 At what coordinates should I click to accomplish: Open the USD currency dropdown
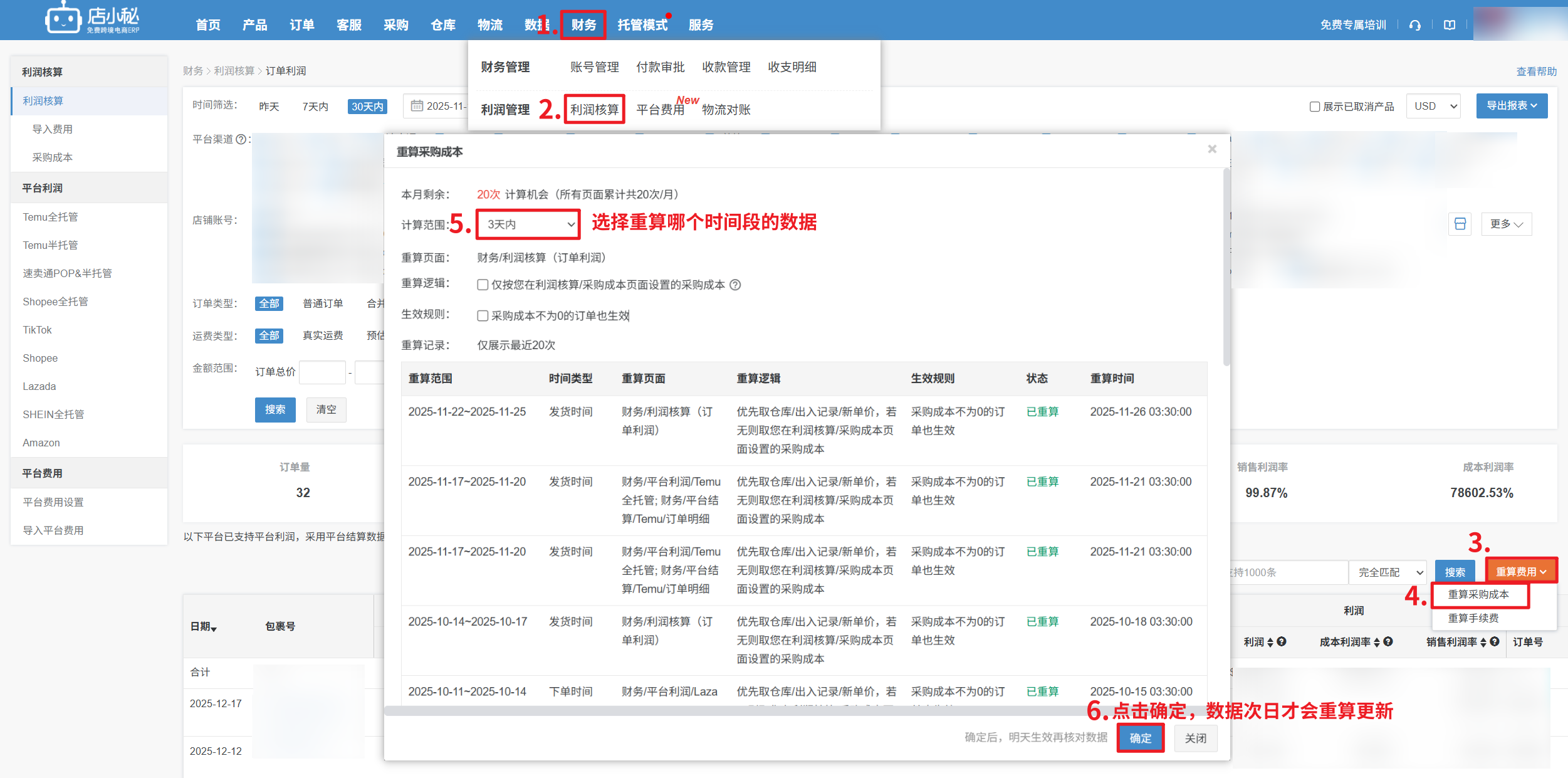point(1433,106)
